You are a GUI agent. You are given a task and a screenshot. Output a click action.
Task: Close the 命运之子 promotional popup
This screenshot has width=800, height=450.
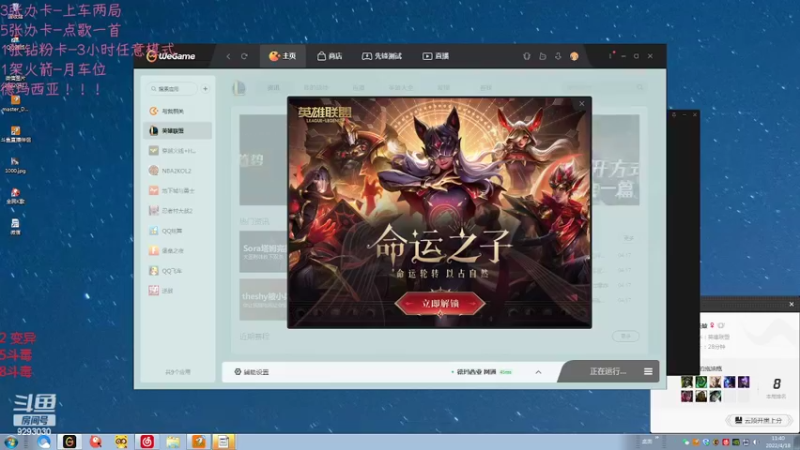582,104
